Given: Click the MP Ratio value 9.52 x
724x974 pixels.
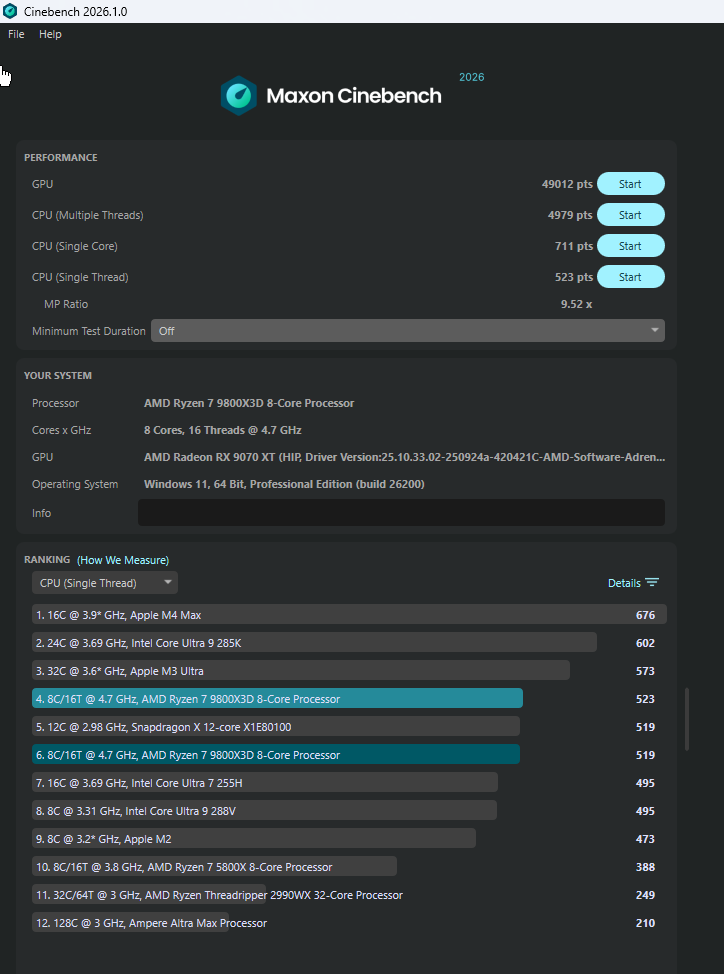Looking at the screenshot, I should 576,304.
